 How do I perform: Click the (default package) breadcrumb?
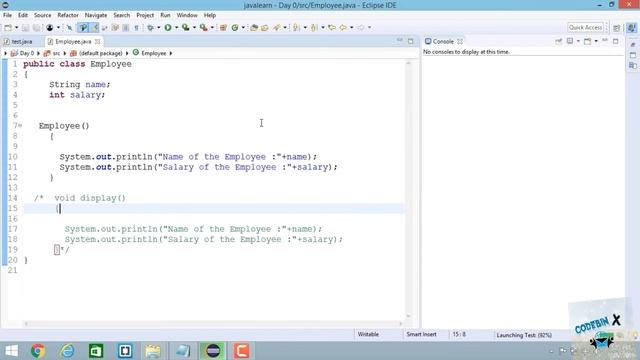click(x=96, y=53)
